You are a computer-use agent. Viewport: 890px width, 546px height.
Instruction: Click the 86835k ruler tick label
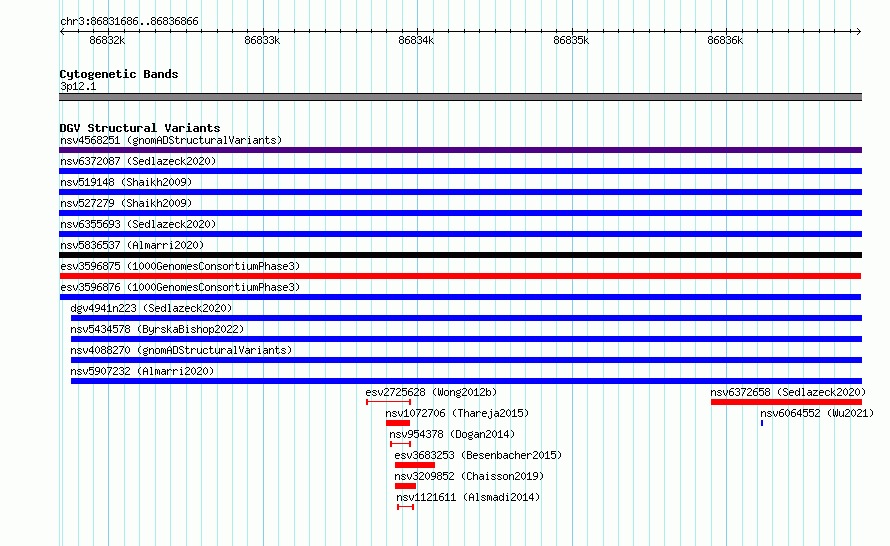[x=571, y=40]
